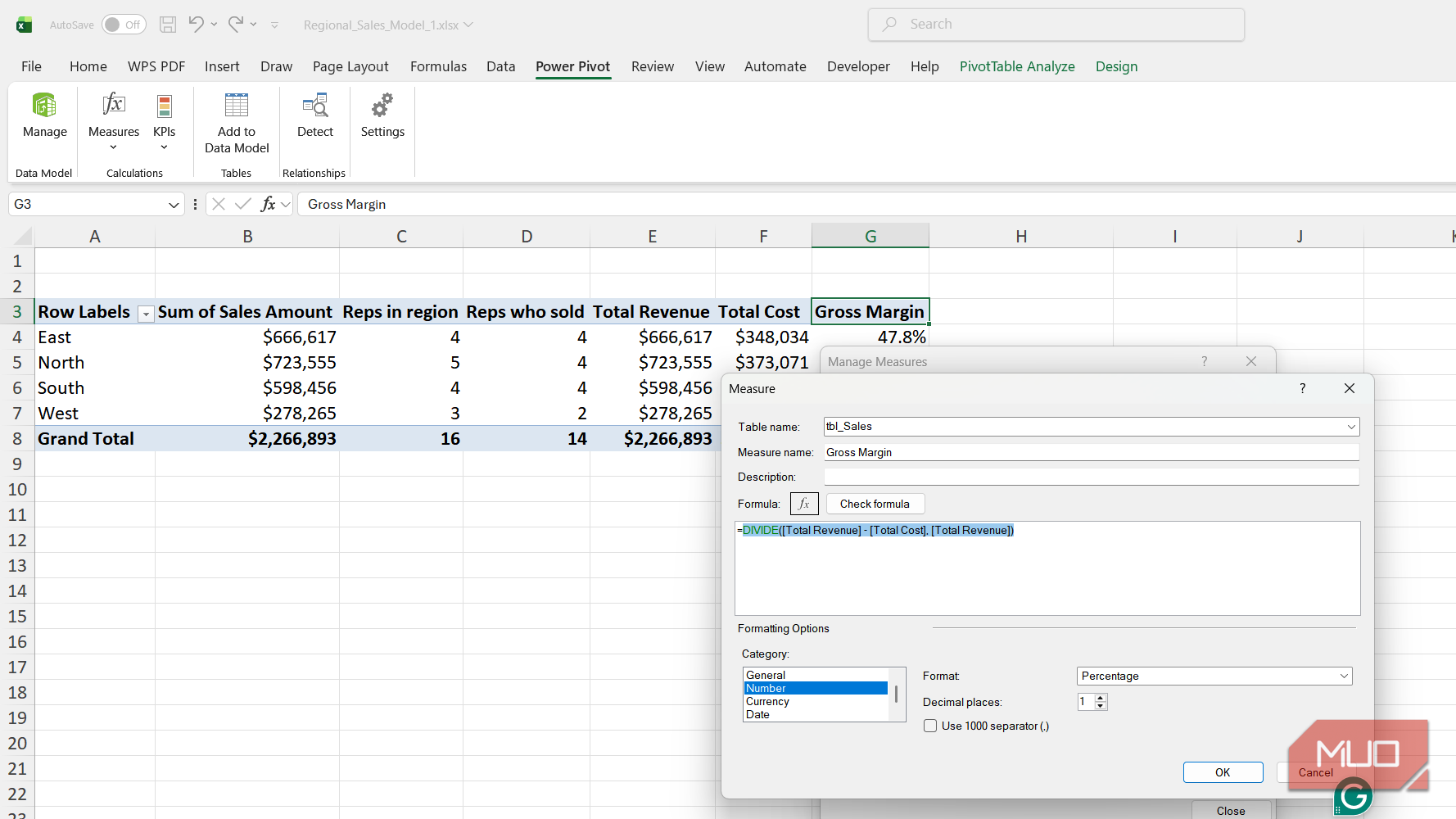Open the file name dropdown in the title bar

468,25
